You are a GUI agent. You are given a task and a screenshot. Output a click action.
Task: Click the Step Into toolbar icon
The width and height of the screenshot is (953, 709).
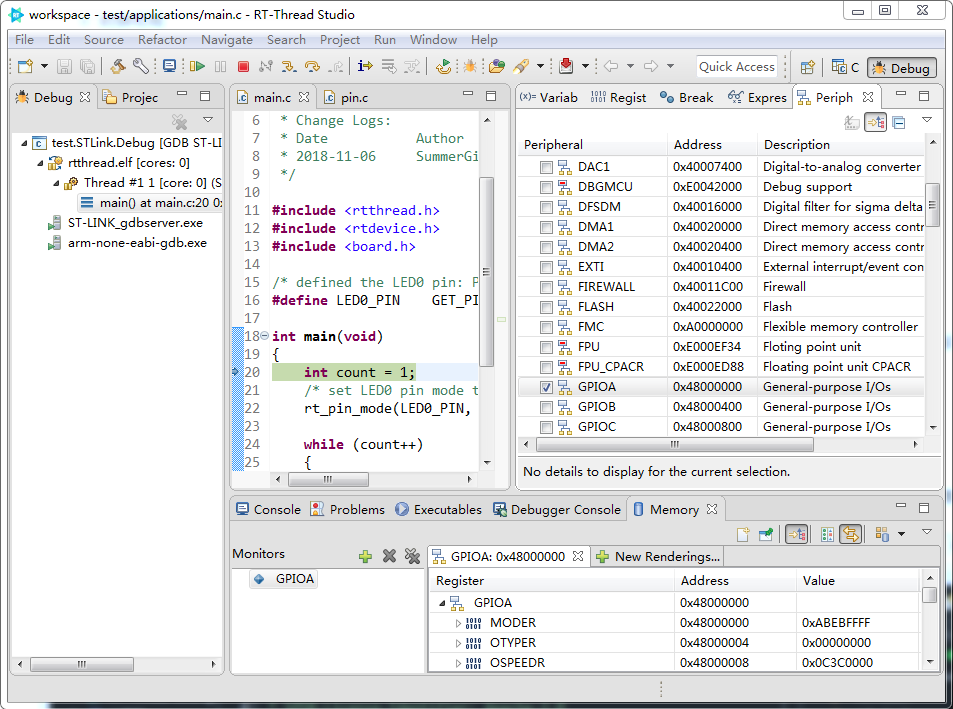[289, 66]
